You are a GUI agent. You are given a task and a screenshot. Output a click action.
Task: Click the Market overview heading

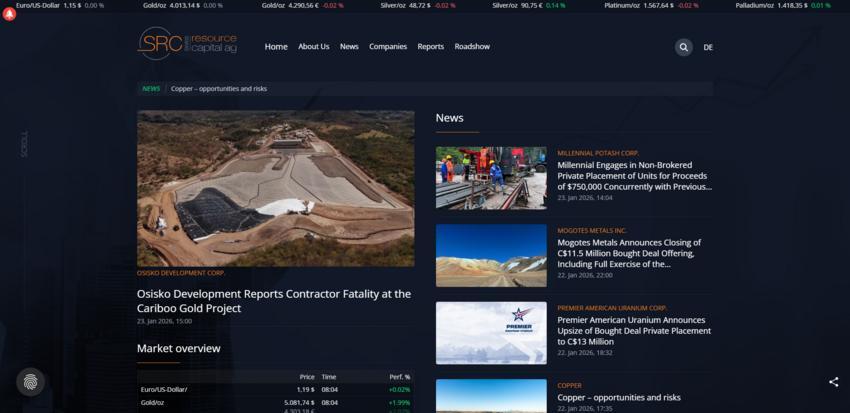pyautogui.click(x=178, y=349)
